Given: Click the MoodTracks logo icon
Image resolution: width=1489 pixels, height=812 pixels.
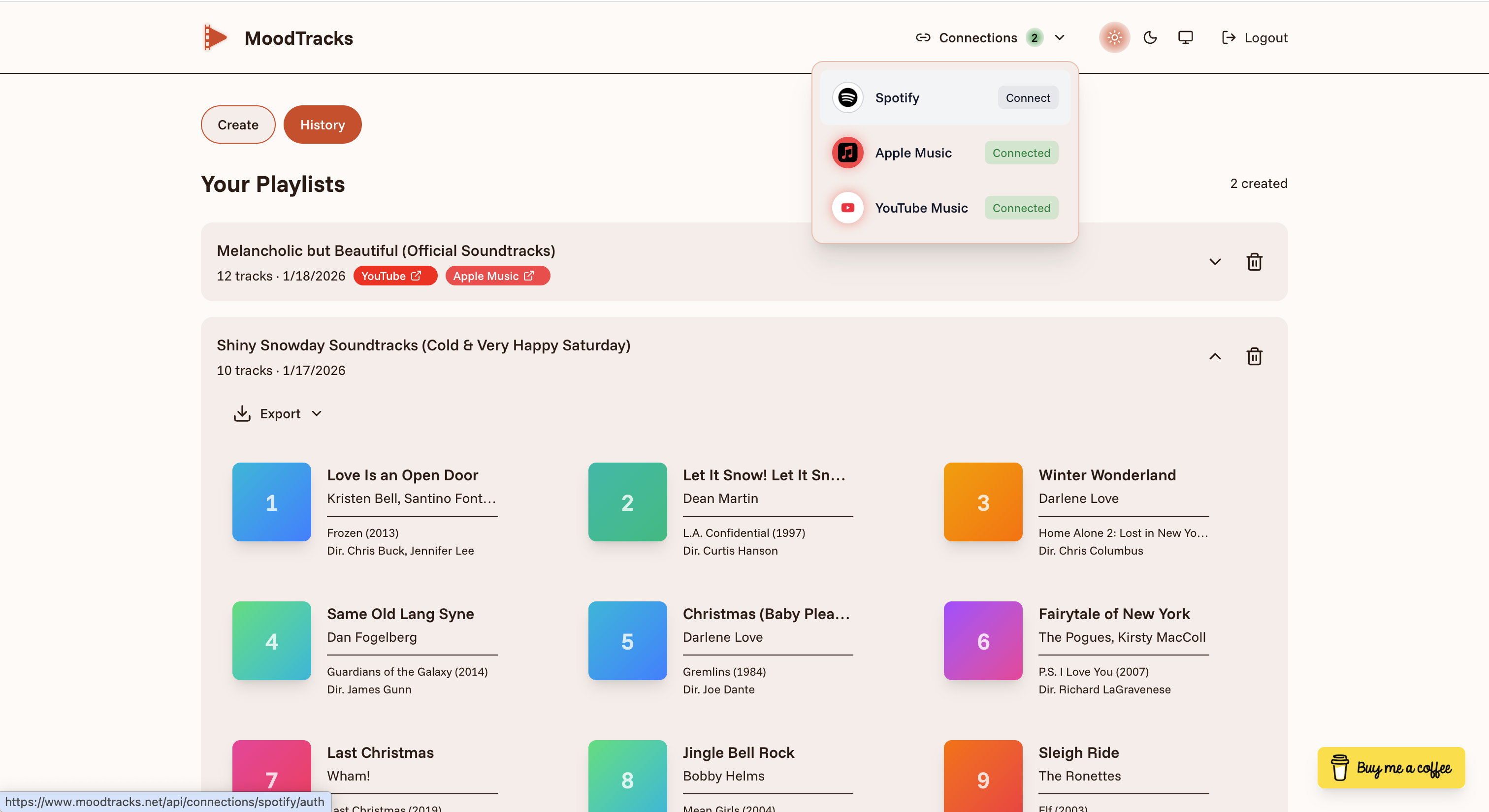Looking at the screenshot, I should coord(215,37).
